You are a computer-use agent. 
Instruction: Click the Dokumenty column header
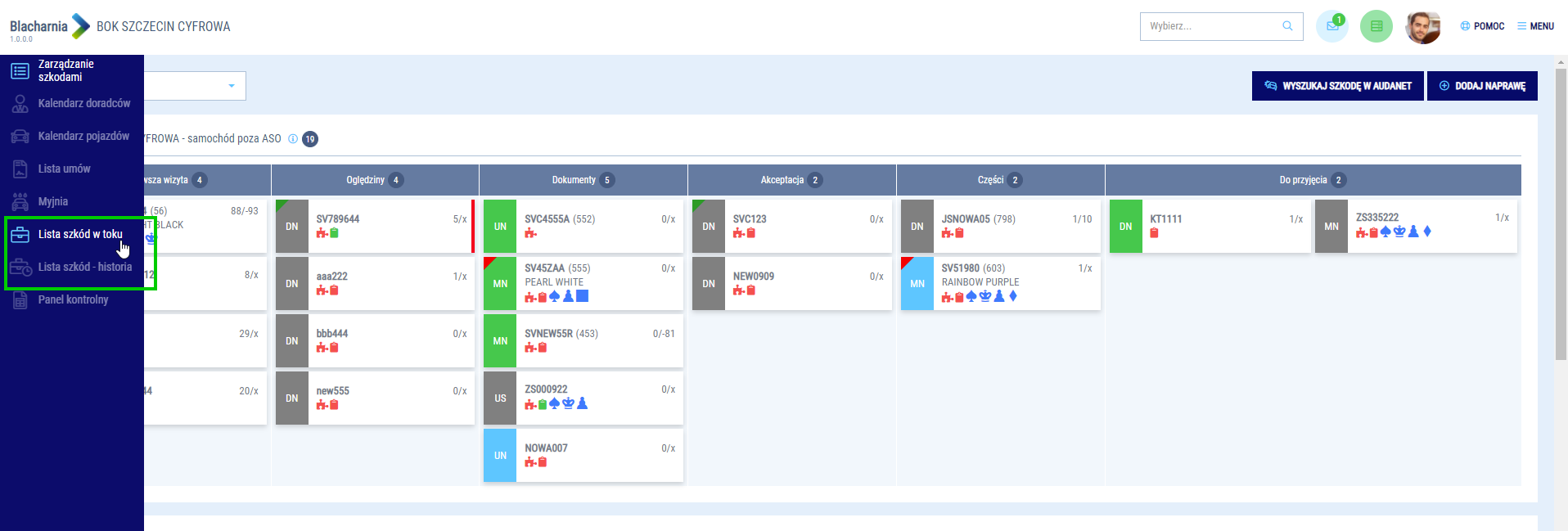click(574, 180)
